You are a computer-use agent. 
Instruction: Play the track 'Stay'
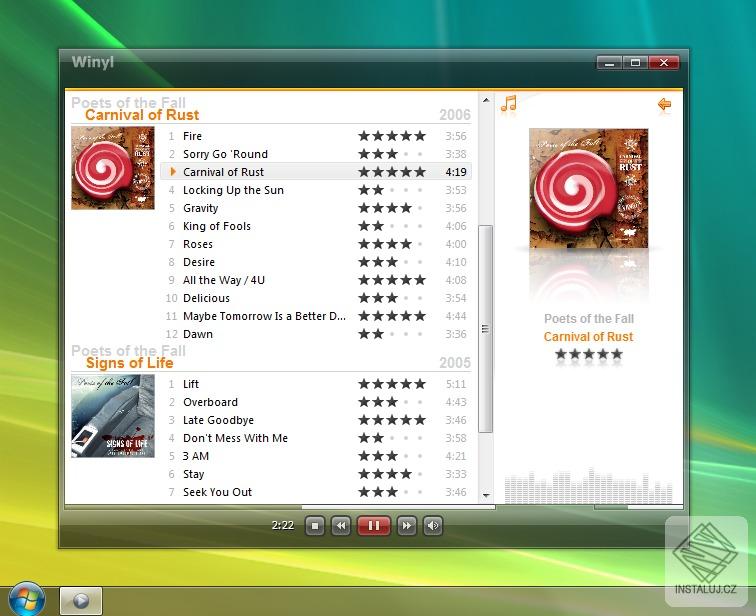click(316, 474)
